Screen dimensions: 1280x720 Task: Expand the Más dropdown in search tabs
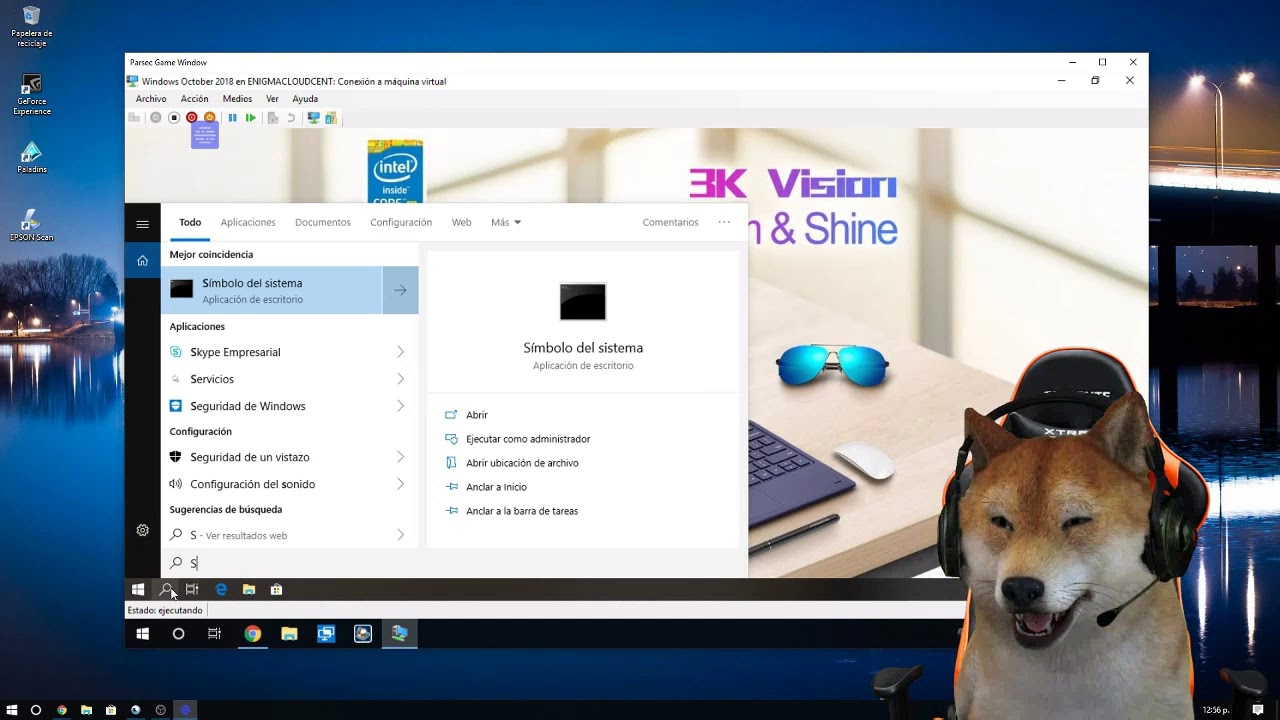tap(506, 222)
